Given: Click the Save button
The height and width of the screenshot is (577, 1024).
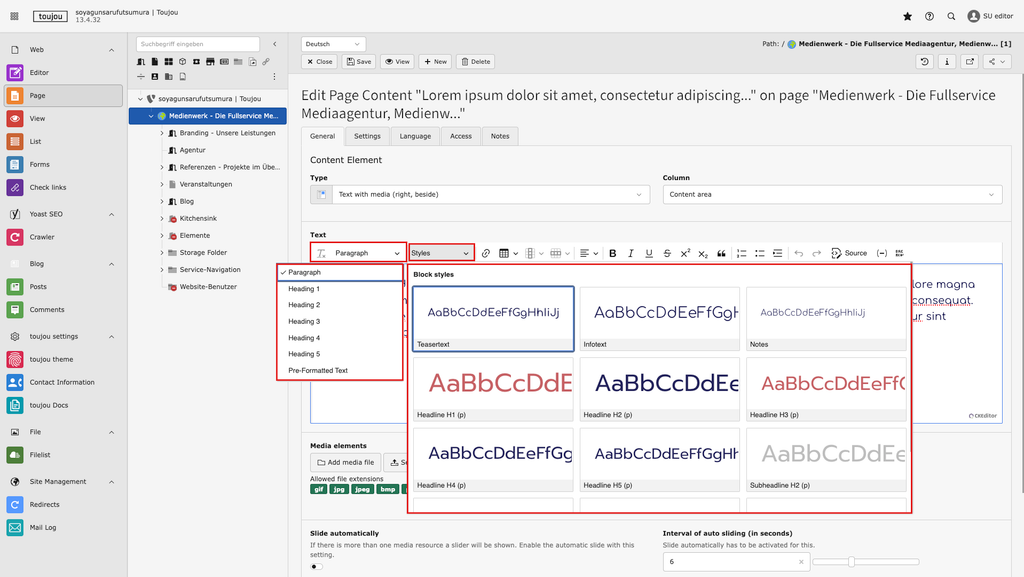Looking at the screenshot, I should click(359, 61).
